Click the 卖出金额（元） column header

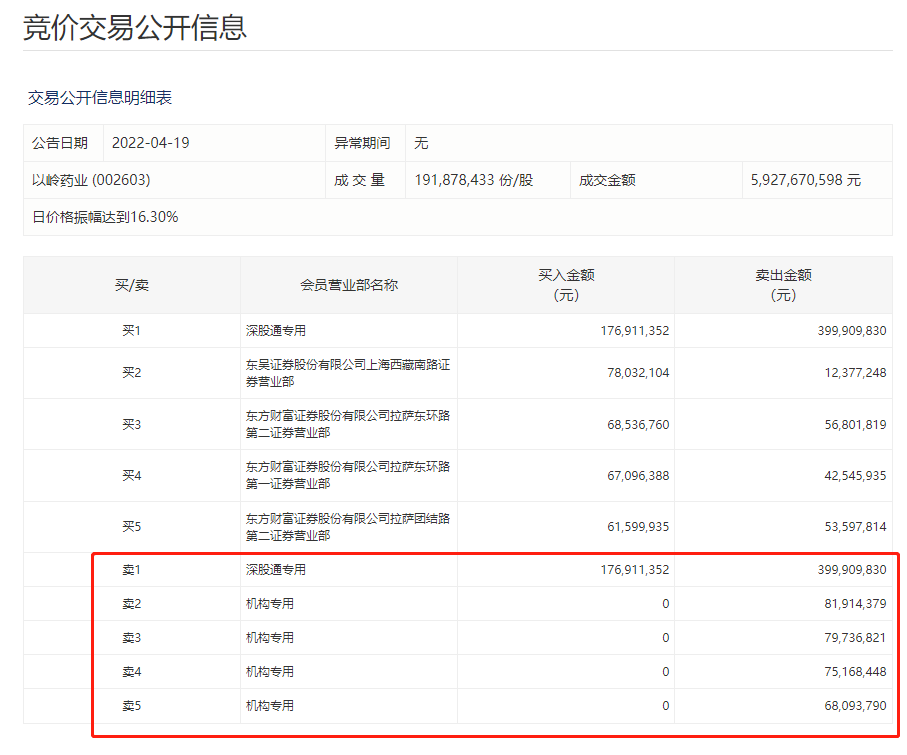click(x=783, y=285)
